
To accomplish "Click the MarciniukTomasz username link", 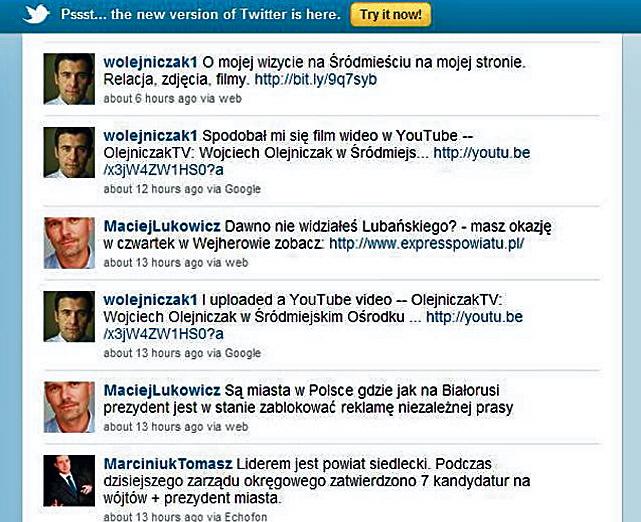I will coord(167,464).
